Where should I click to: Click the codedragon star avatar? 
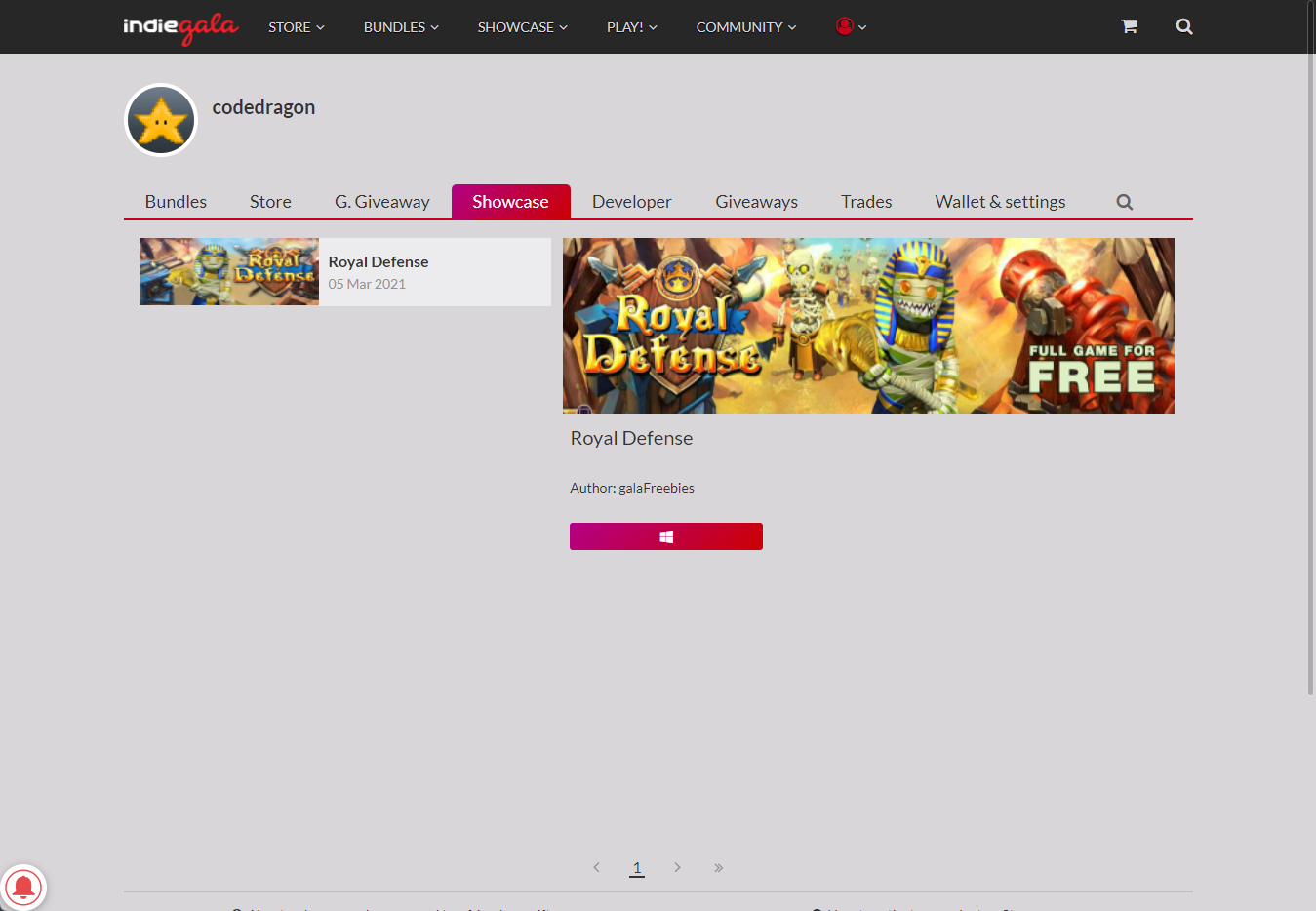coord(161,120)
